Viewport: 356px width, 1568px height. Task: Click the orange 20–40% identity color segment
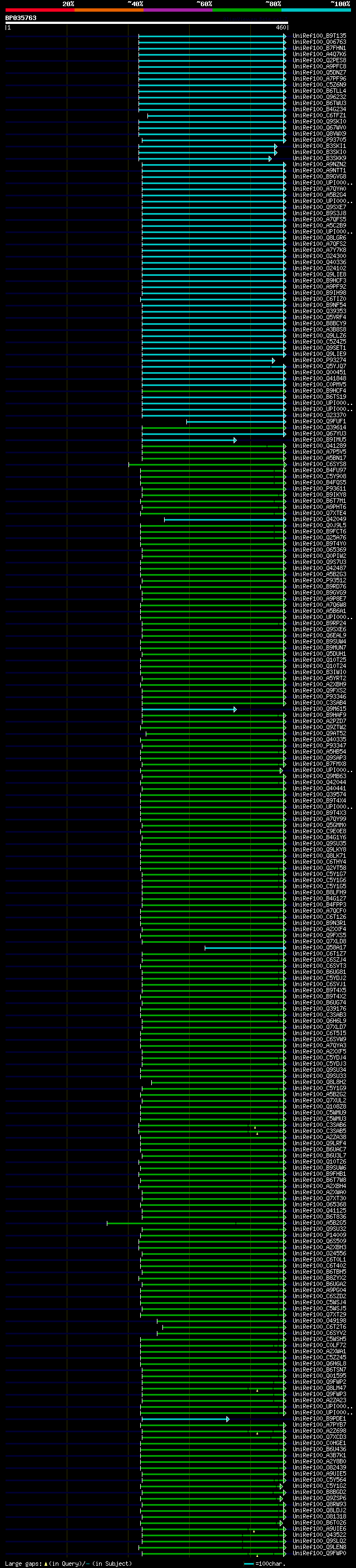(109, 10)
